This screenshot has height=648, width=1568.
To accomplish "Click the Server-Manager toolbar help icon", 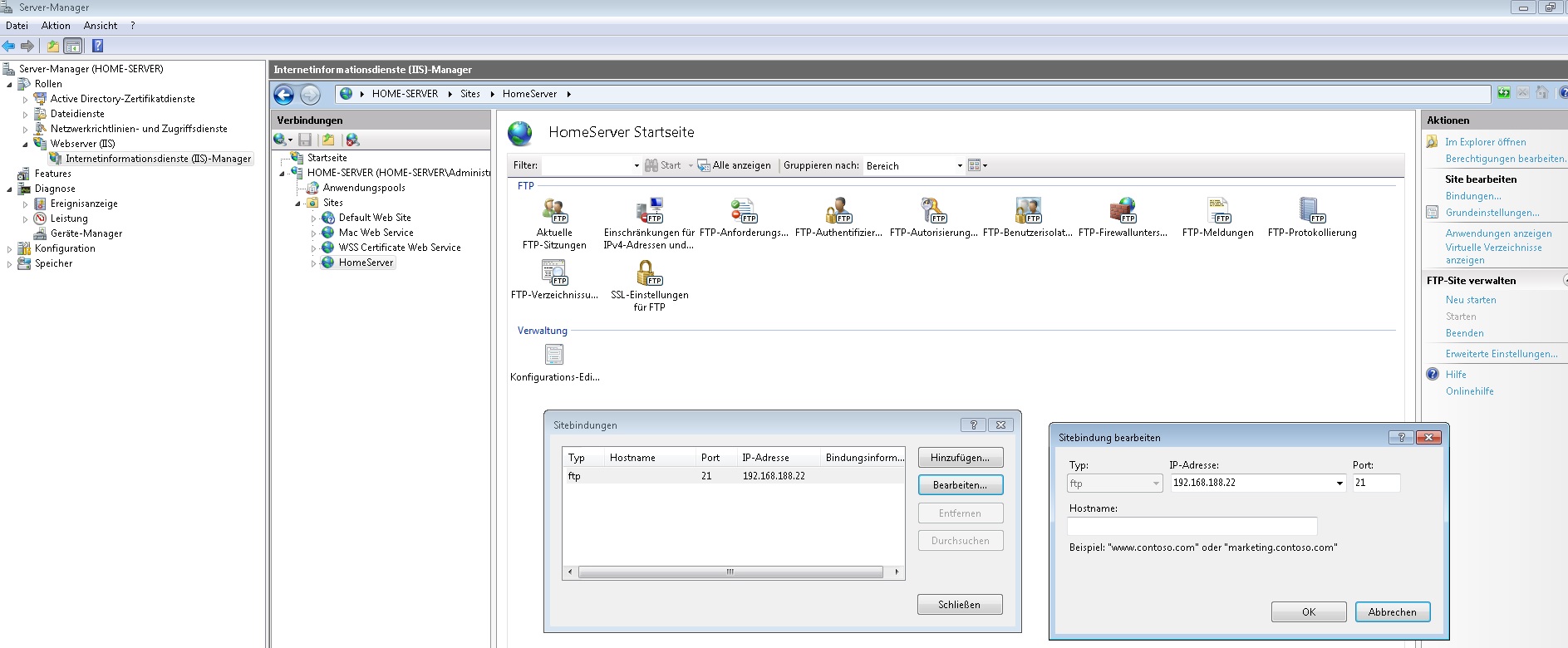I will (x=97, y=47).
